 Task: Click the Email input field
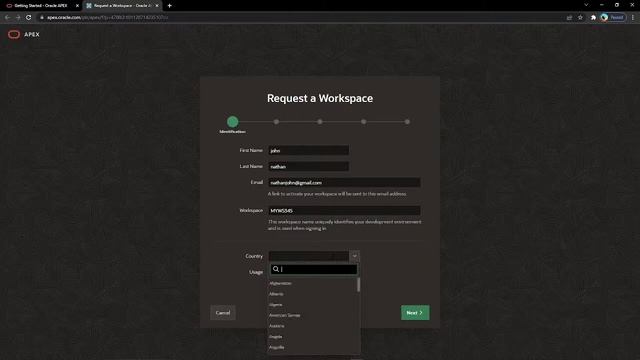click(344, 182)
